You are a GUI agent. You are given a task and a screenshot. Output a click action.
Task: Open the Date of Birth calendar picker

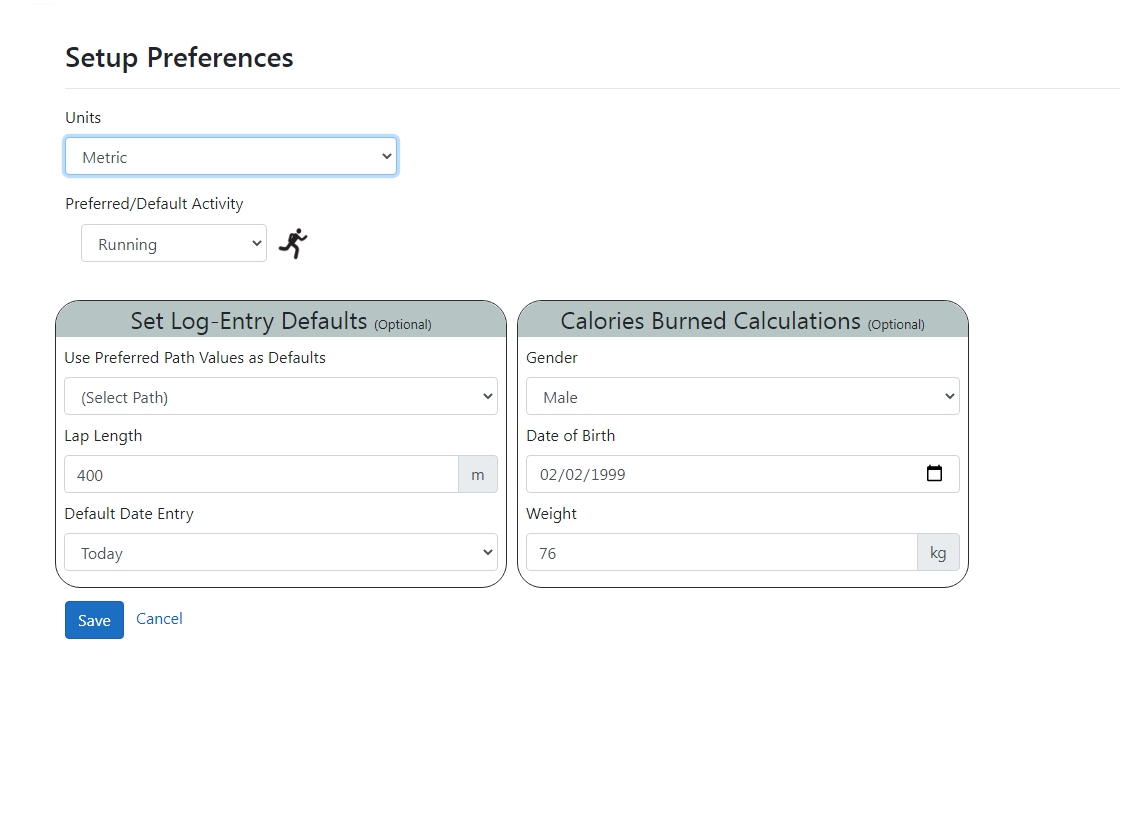click(x=934, y=474)
